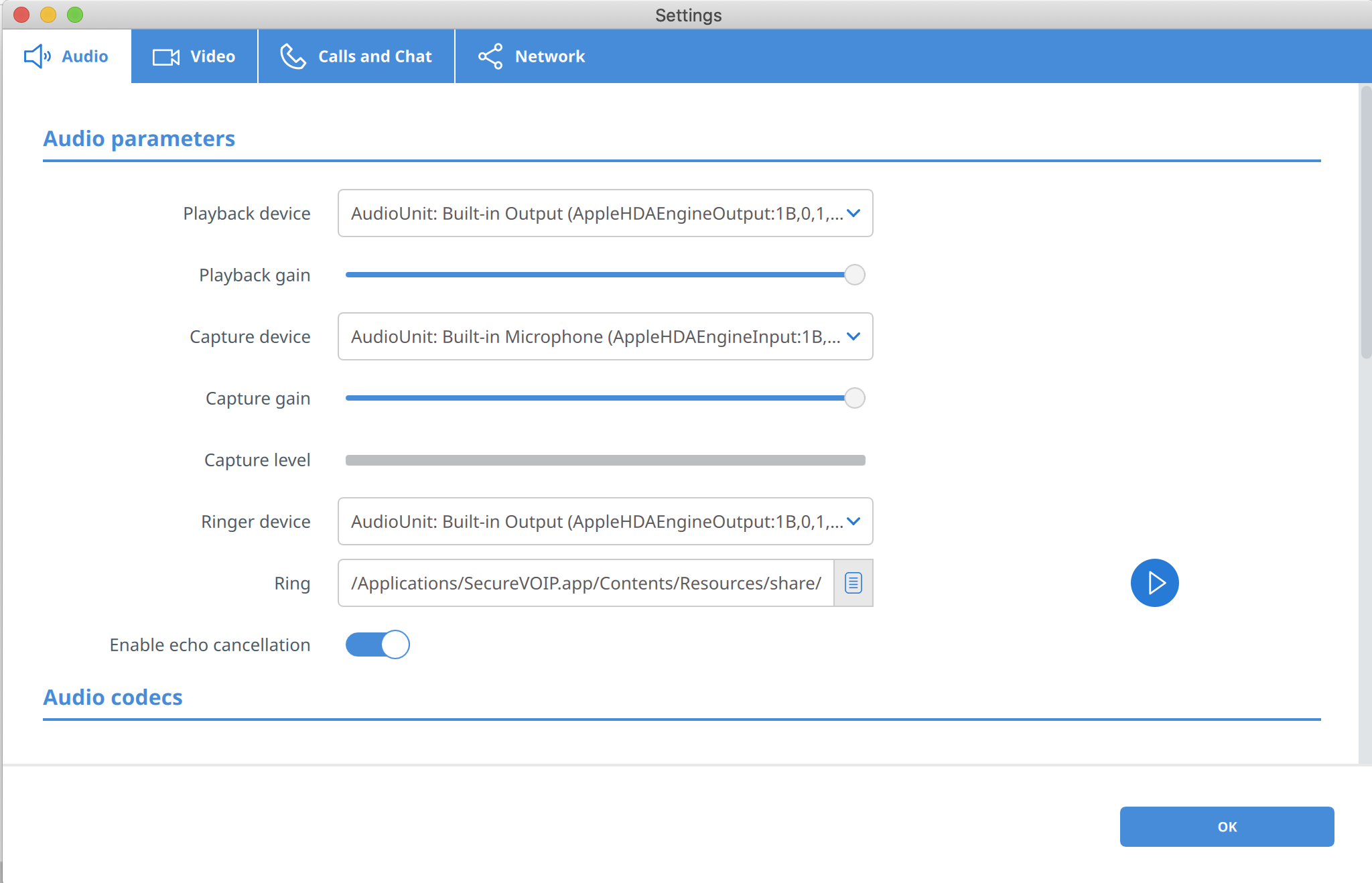Click the speaker icon on Audio tab
This screenshot has width=1372, height=883.
pyautogui.click(x=38, y=56)
